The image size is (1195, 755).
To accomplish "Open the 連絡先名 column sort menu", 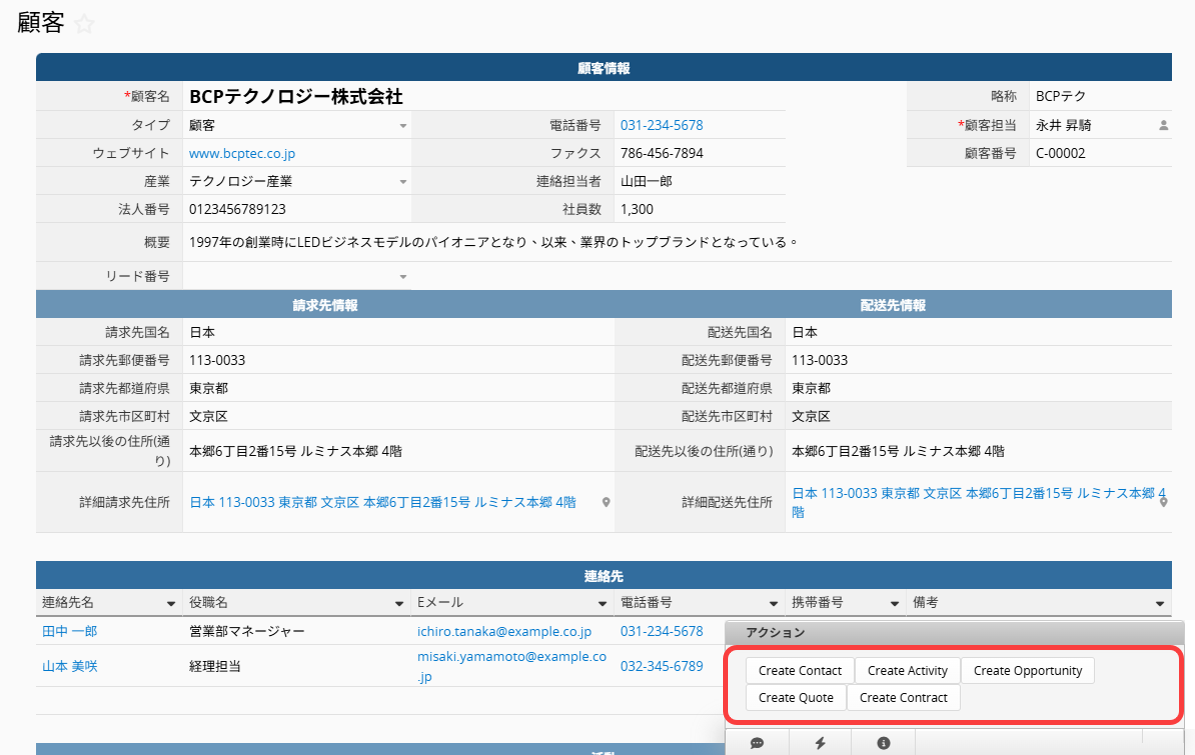I will click(x=171, y=604).
